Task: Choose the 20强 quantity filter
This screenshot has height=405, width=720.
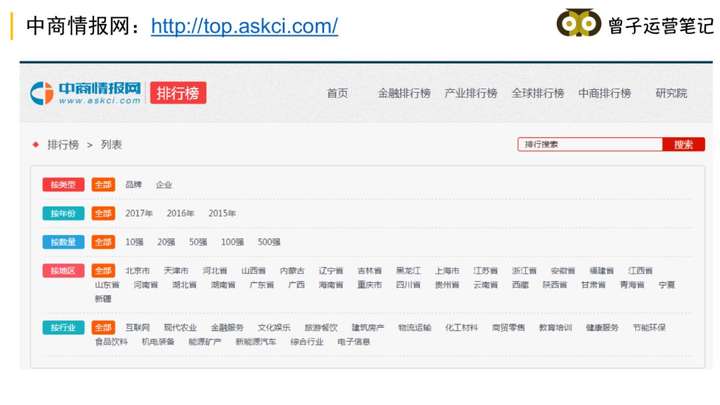Action: pyautogui.click(x=166, y=242)
